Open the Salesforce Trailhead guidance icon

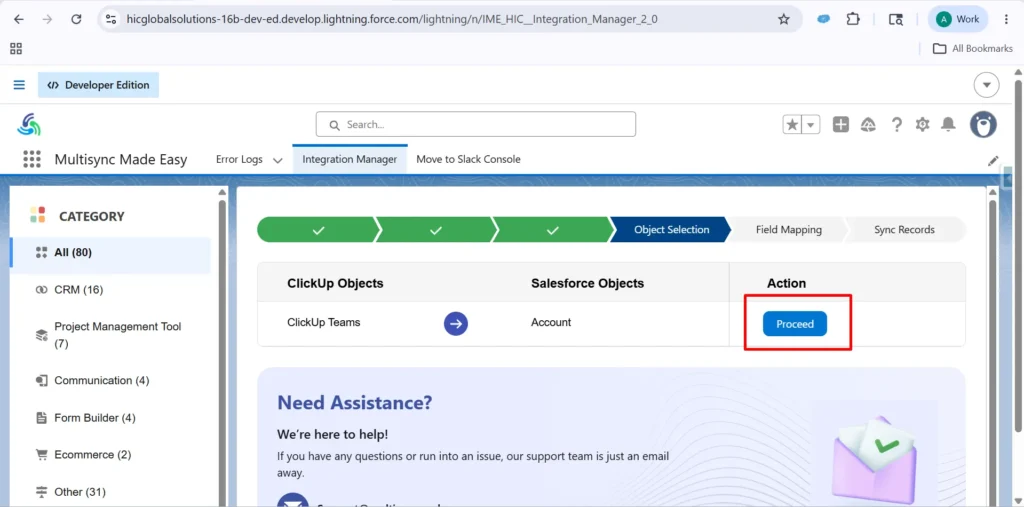pyautogui.click(x=869, y=124)
